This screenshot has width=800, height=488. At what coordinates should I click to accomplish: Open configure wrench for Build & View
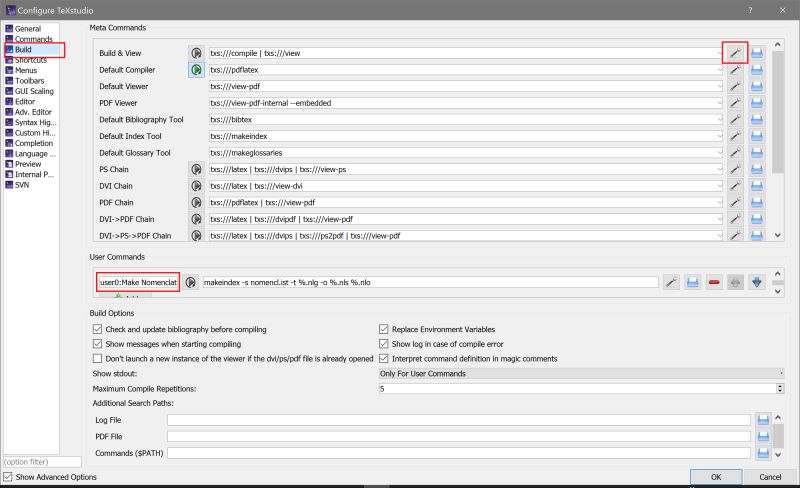click(735, 53)
